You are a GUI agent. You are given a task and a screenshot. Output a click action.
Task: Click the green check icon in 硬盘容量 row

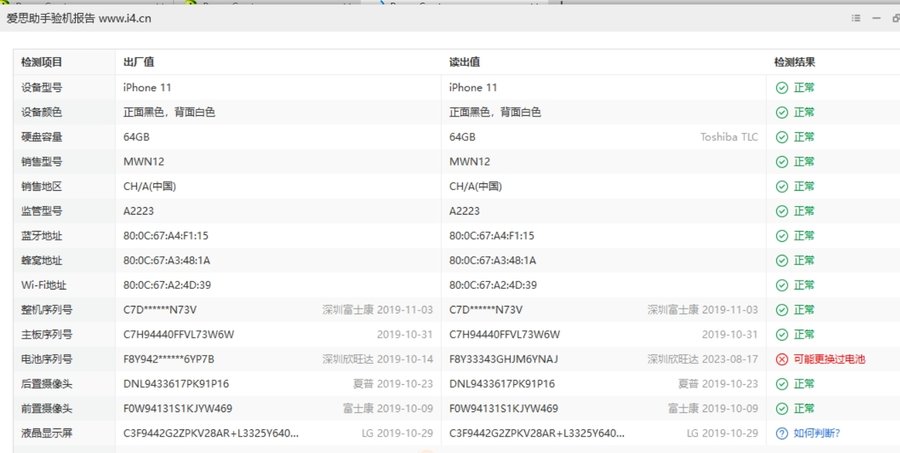tap(782, 137)
